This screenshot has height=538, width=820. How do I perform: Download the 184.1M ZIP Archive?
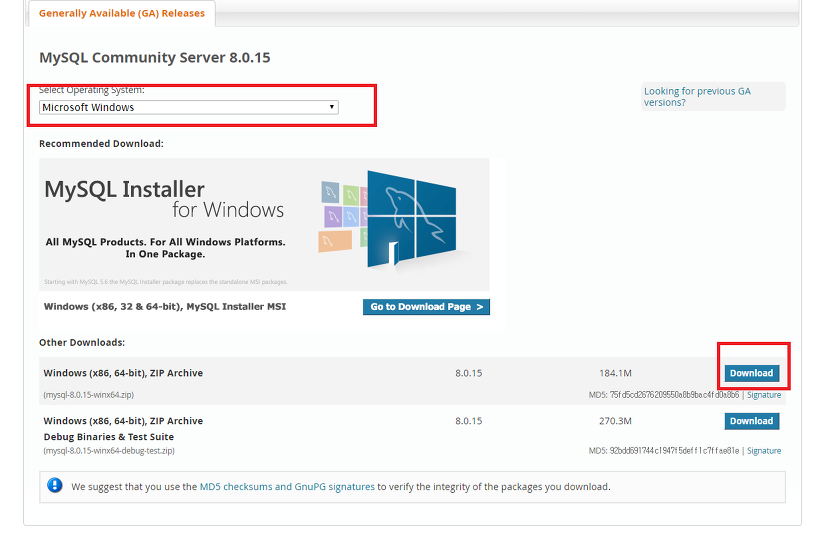coord(751,373)
